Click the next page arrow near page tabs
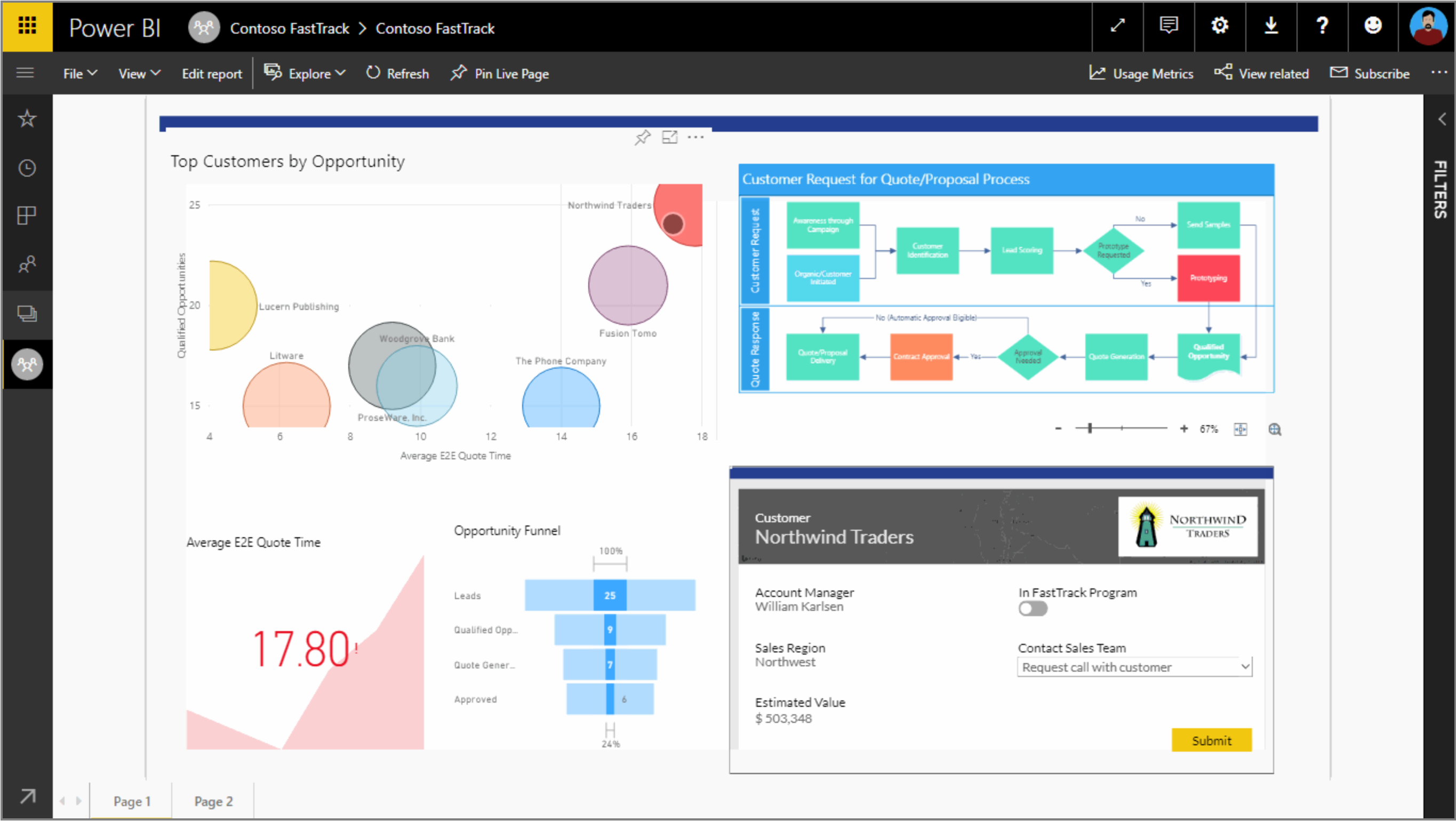Image resolution: width=1456 pixels, height=821 pixels. tap(78, 801)
